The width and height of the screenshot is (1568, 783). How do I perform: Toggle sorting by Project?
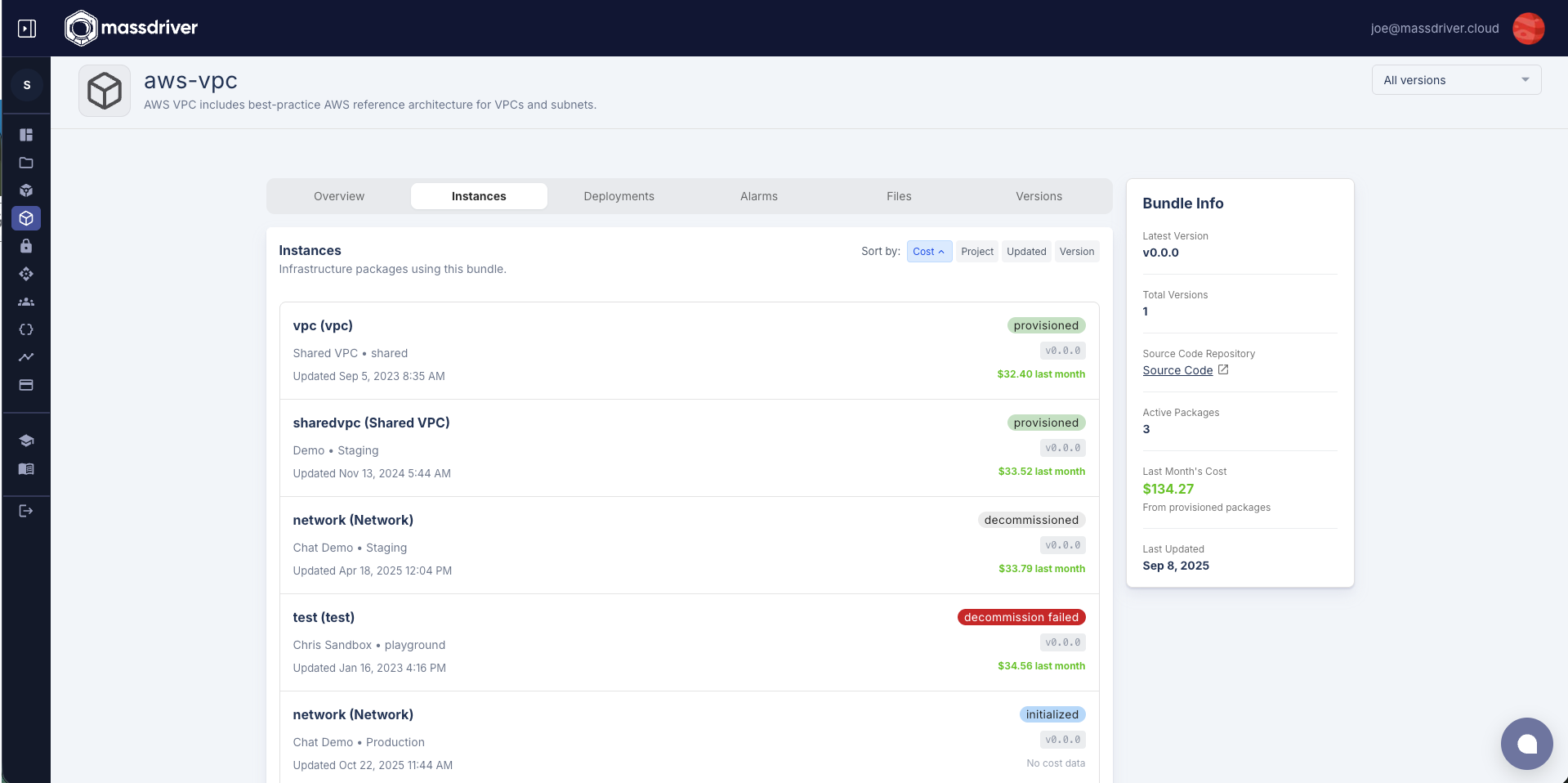tap(976, 251)
